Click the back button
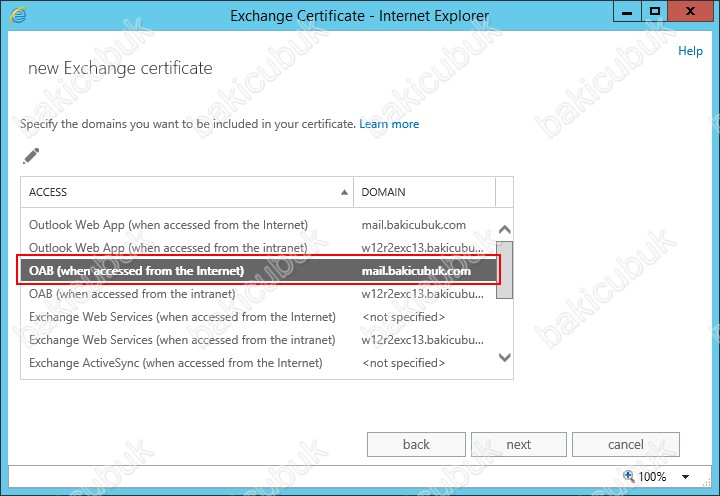 (x=416, y=444)
